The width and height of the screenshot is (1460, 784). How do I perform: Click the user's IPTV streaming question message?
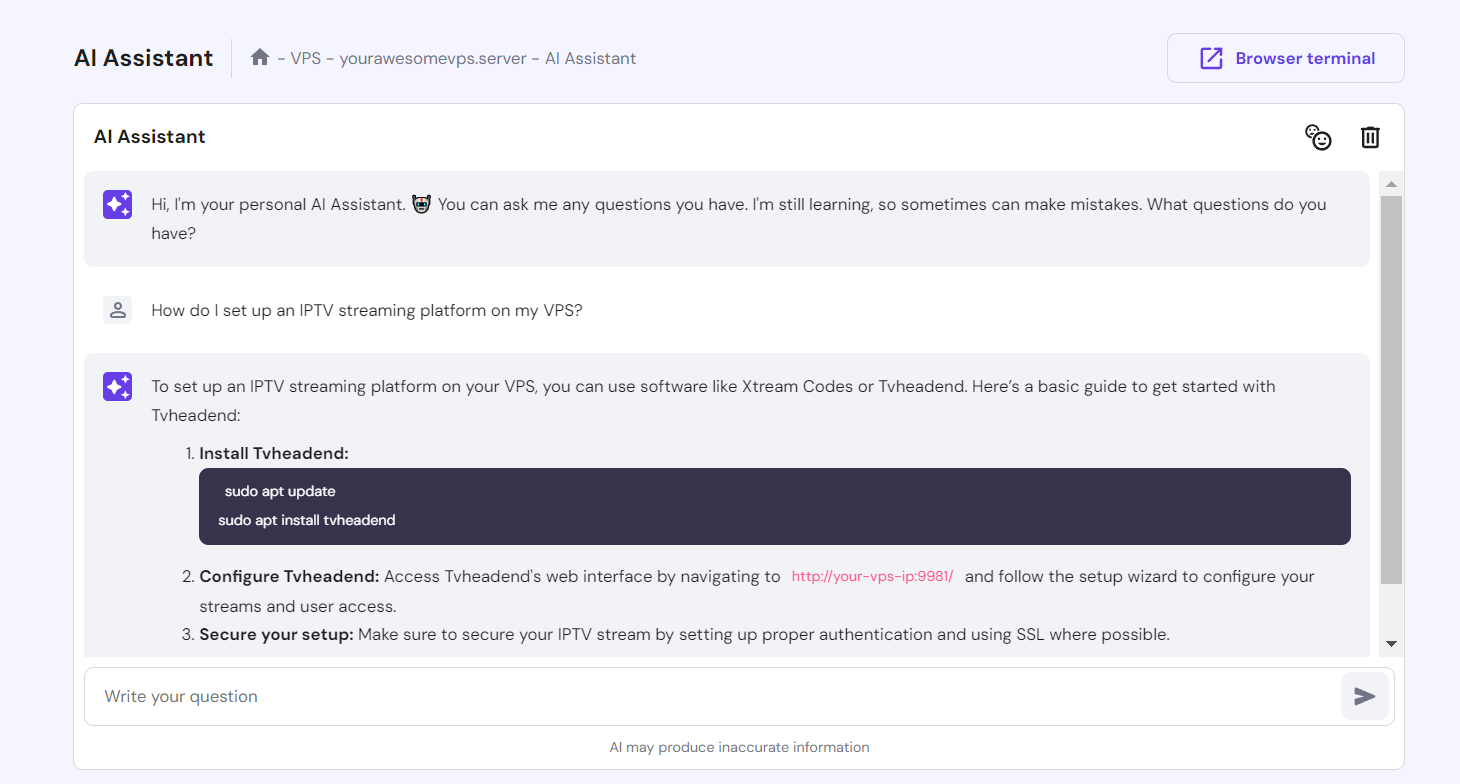(367, 310)
